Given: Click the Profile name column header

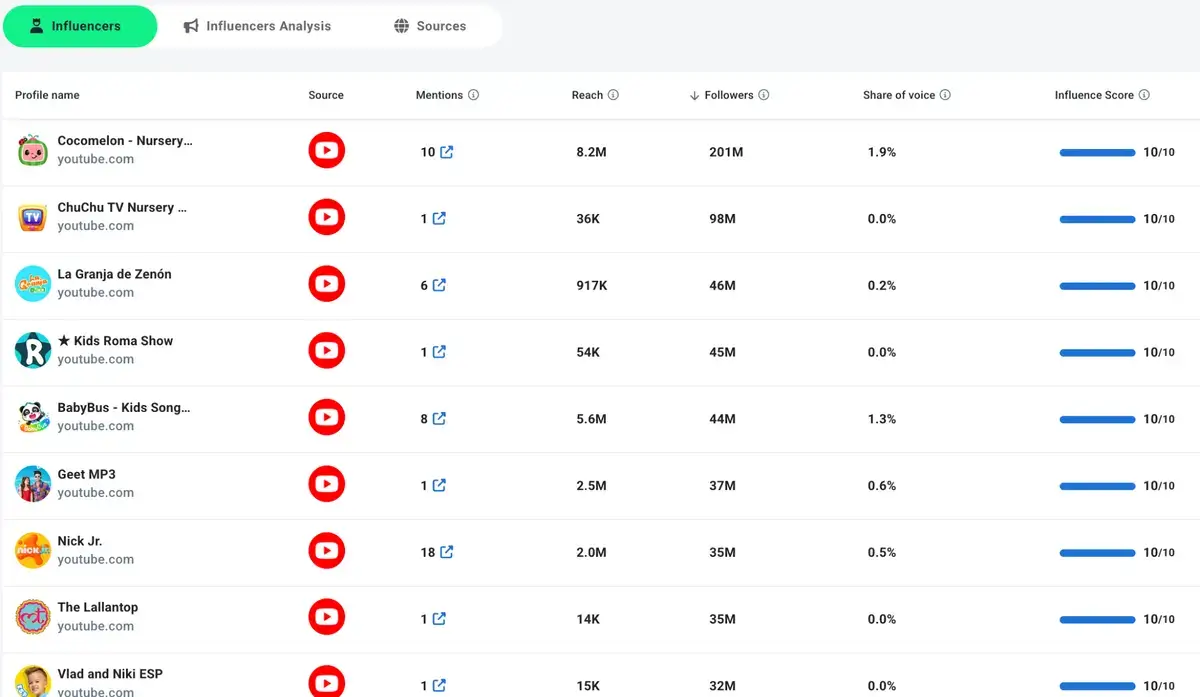Looking at the screenshot, I should click(x=47, y=95).
